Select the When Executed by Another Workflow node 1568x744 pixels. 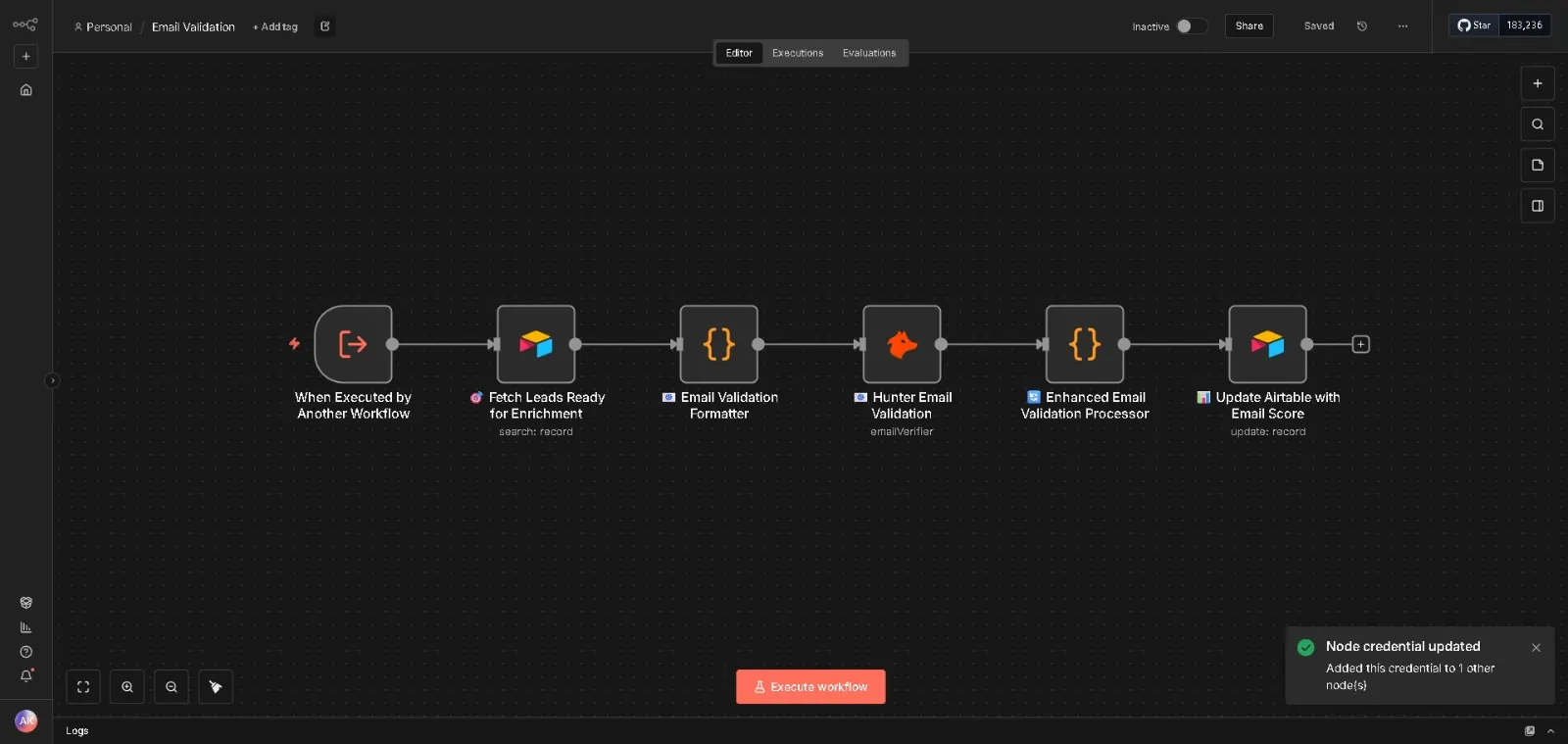point(353,344)
